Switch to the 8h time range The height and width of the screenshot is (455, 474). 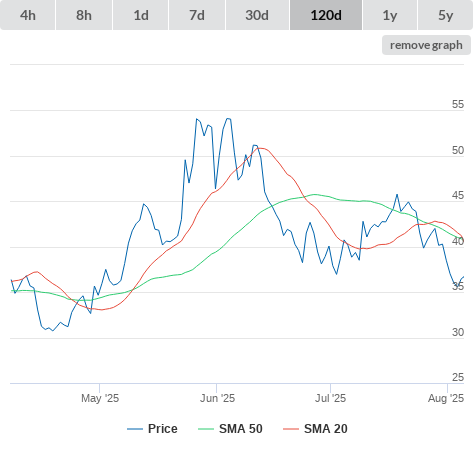[x=84, y=15]
